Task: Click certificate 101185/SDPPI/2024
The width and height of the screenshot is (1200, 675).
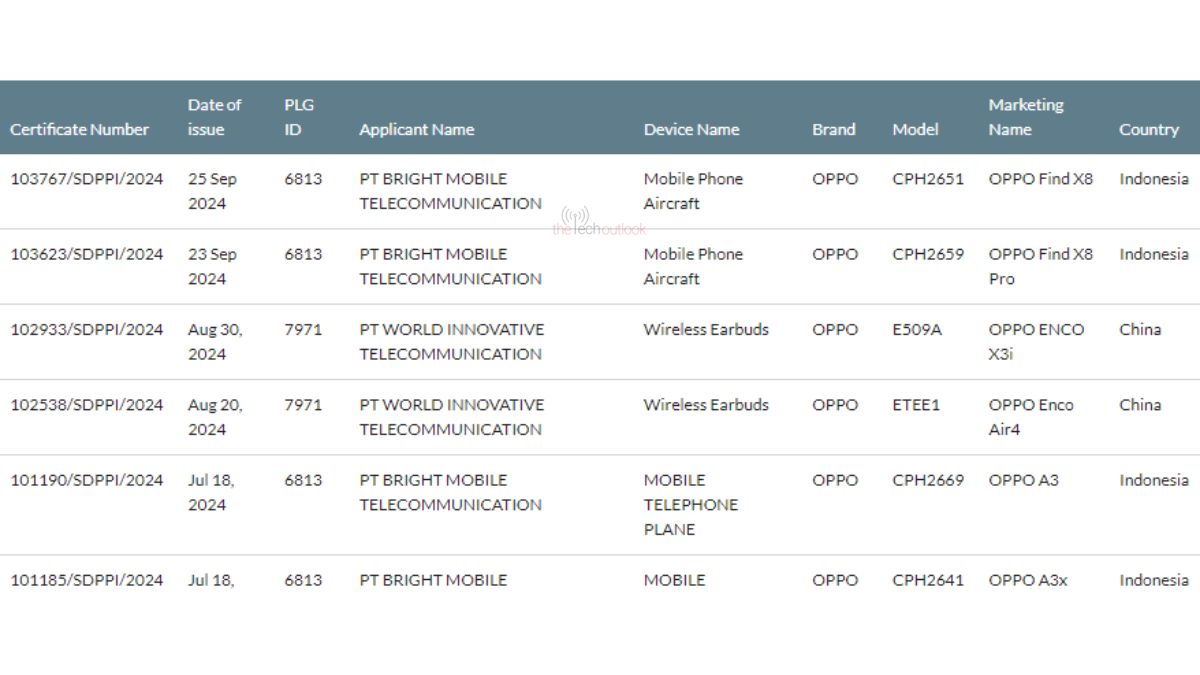Action: click(x=86, y=580)
